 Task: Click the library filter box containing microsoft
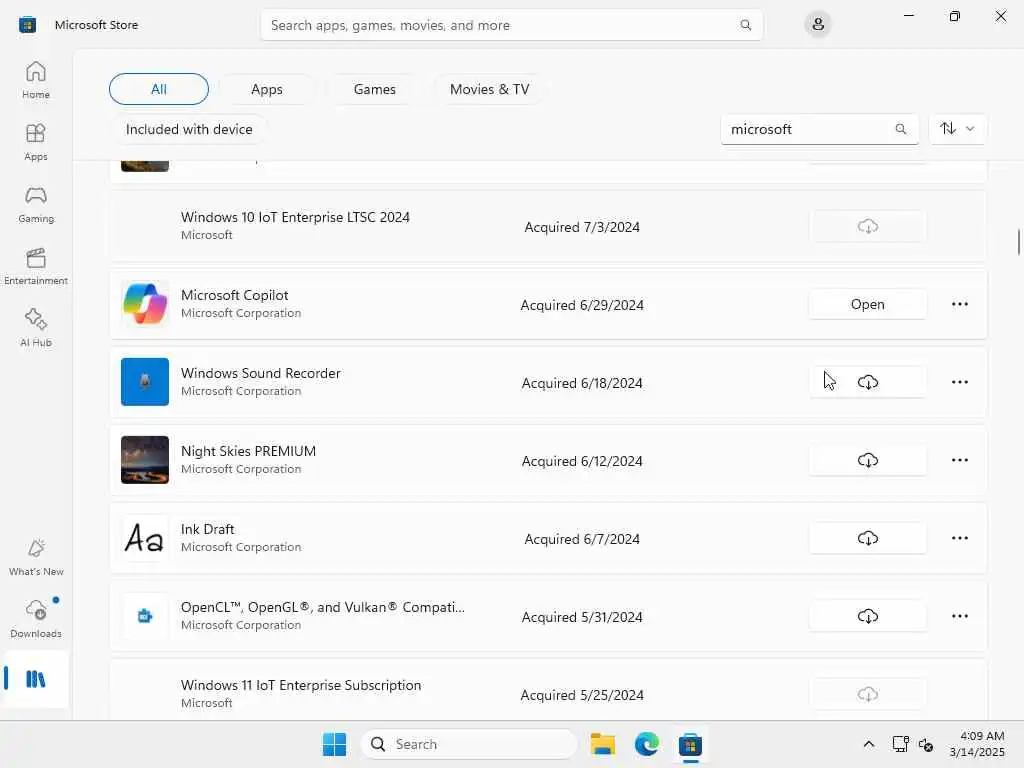click(819, 129)
